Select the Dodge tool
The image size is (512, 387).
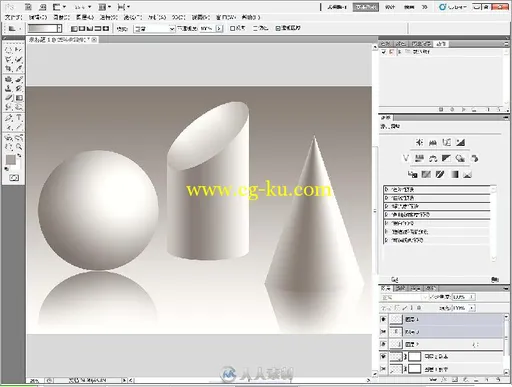pyautogui.click(x=18, y=107)
